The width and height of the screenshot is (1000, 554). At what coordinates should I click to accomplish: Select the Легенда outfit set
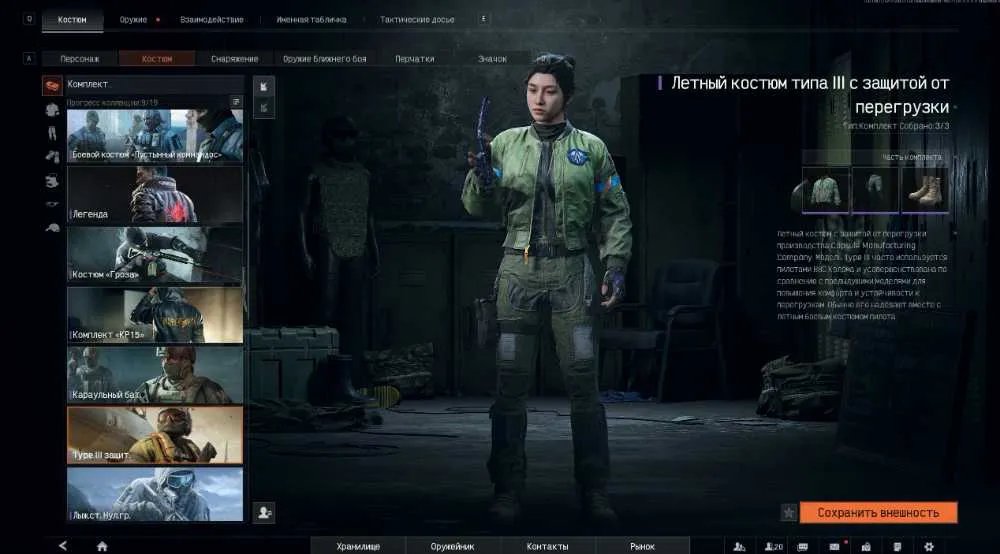(155, 195)
